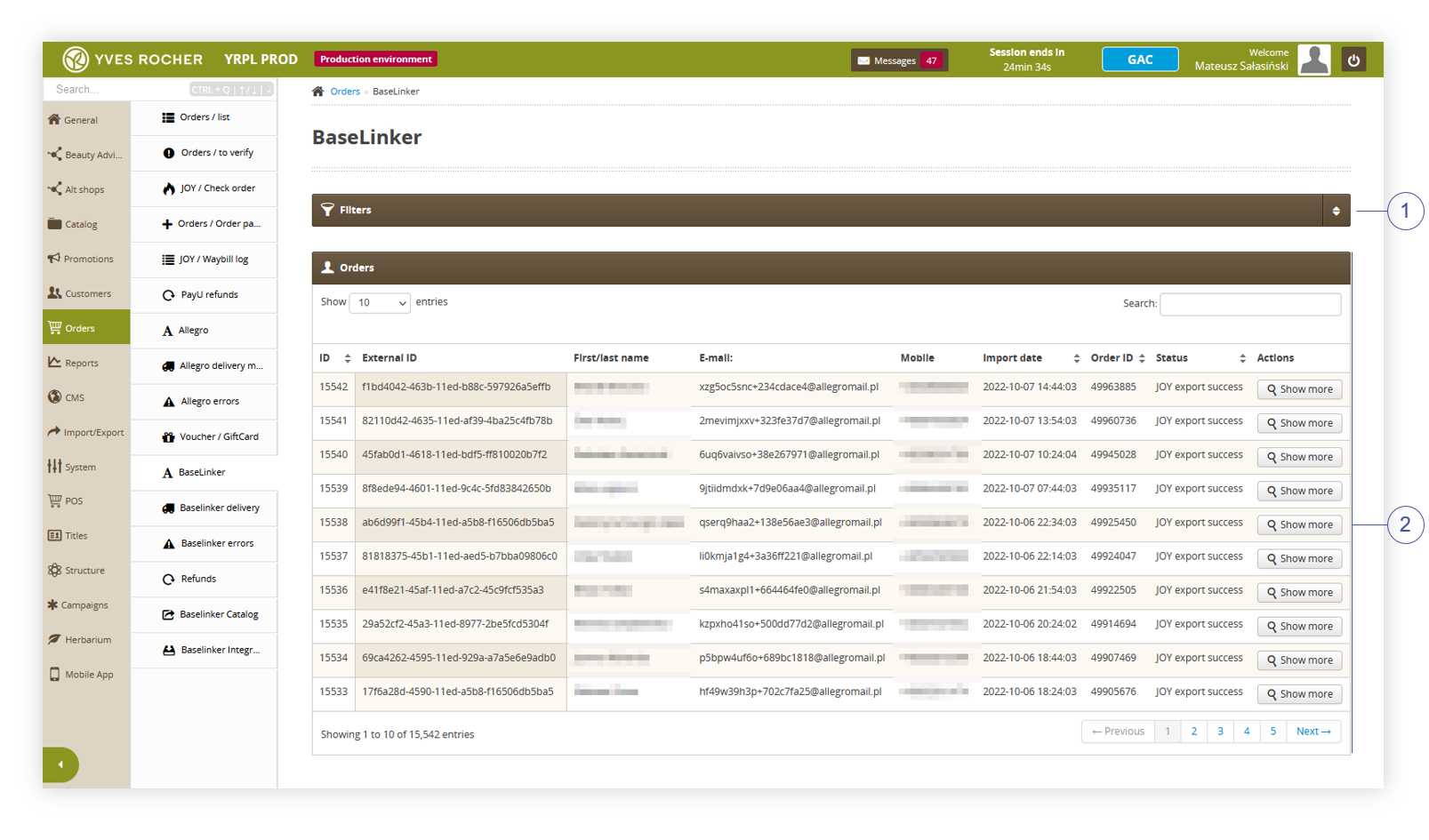This screenshot has height=840, width=1429.
Task: Open Baselinker delivery submenu item
Action: pos(204,508)
